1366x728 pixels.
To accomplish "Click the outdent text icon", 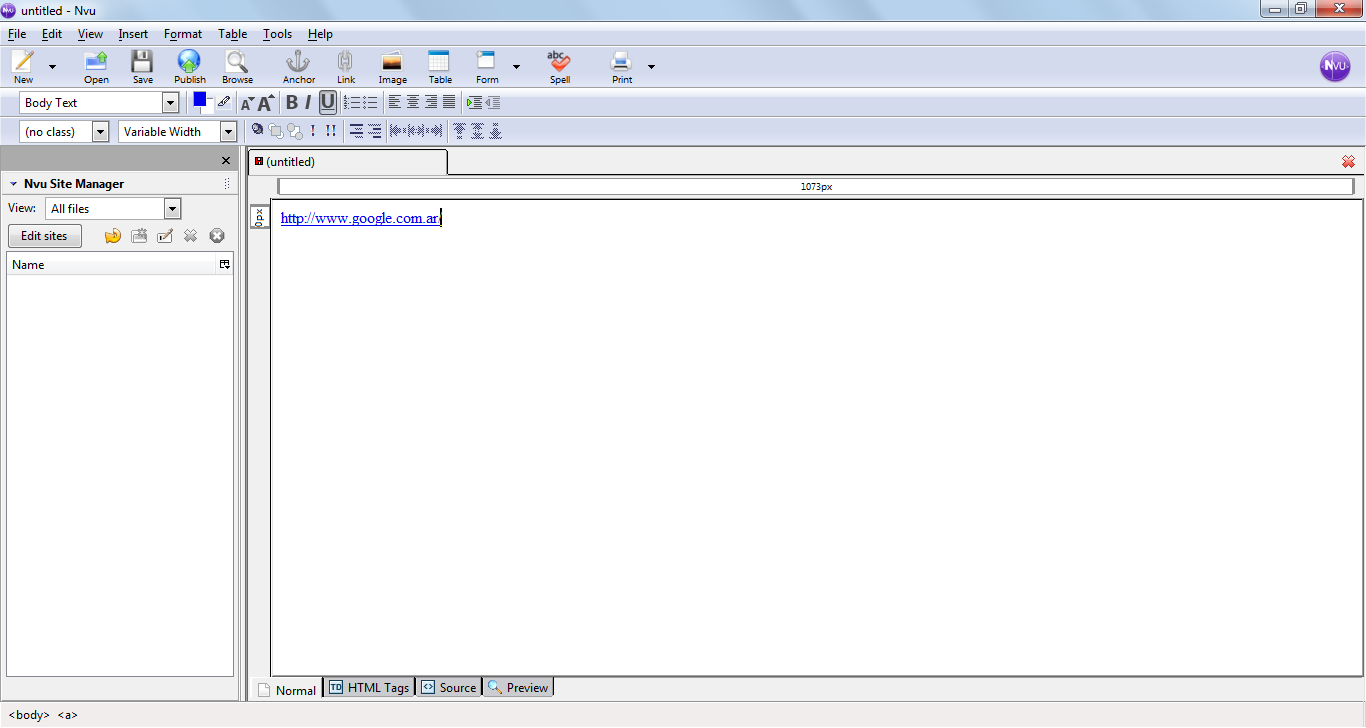I will click(492, 102).
